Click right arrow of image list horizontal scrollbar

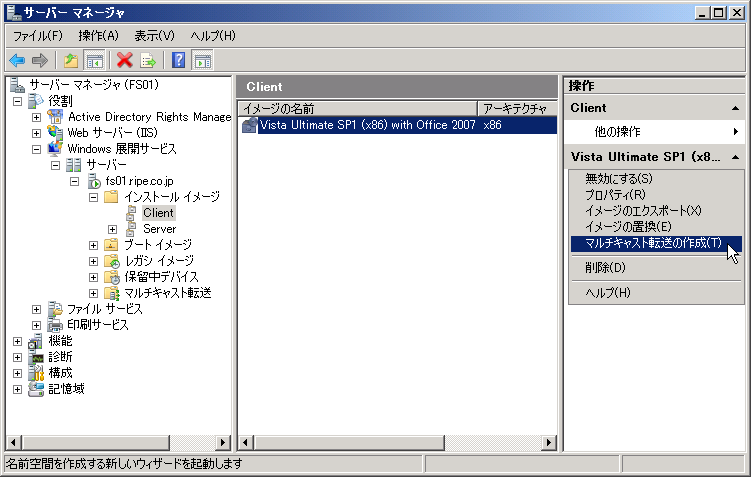coord(548,443)
